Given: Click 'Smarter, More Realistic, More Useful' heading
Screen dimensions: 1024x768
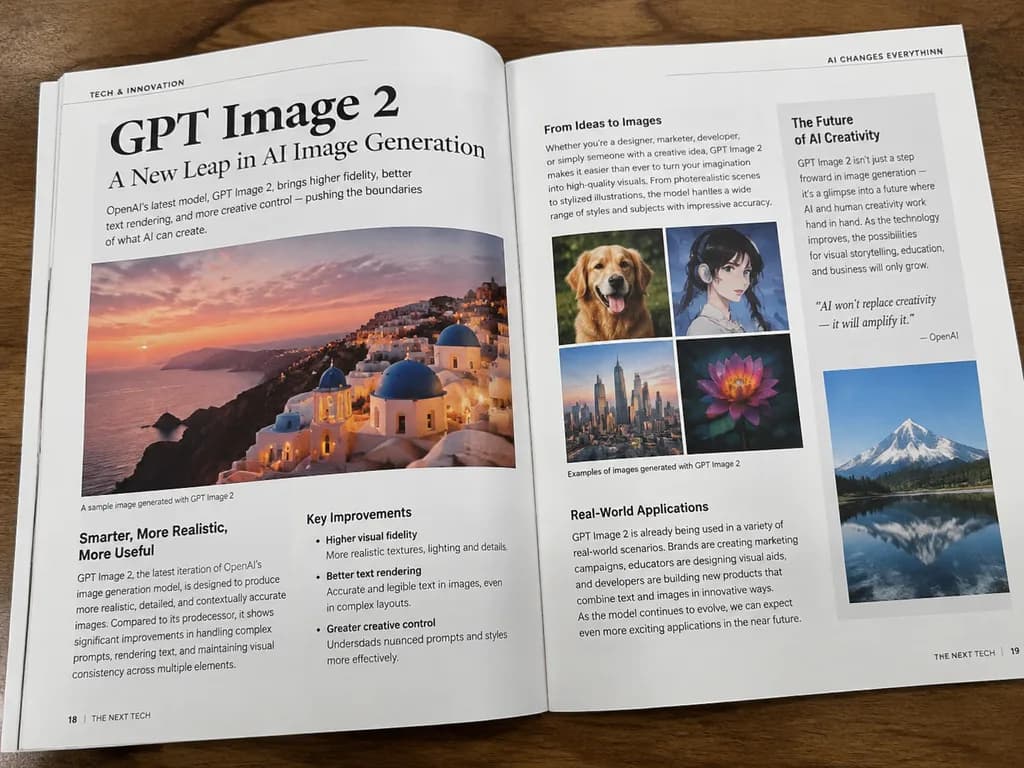Looking at the screenshot, I should click(x=153, y=542).
